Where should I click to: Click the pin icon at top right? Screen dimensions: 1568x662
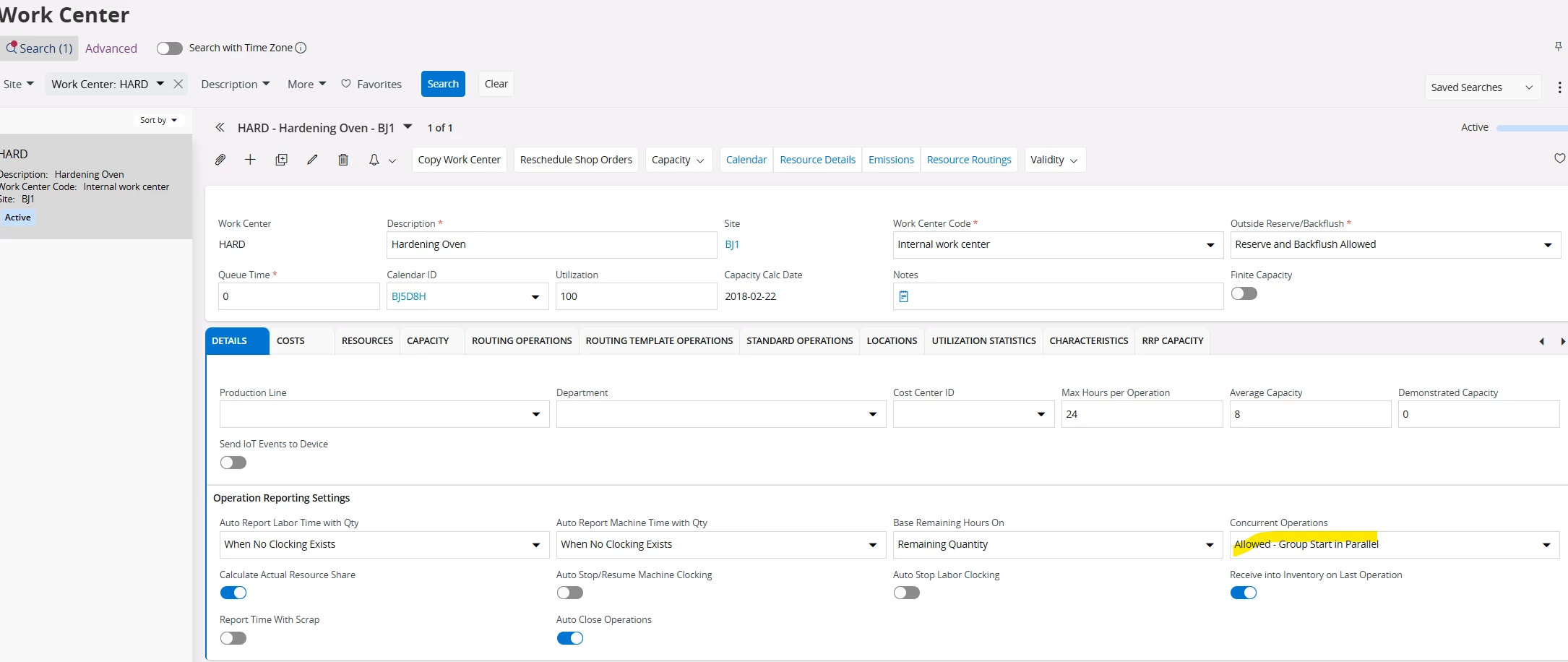click(1558, 47)
